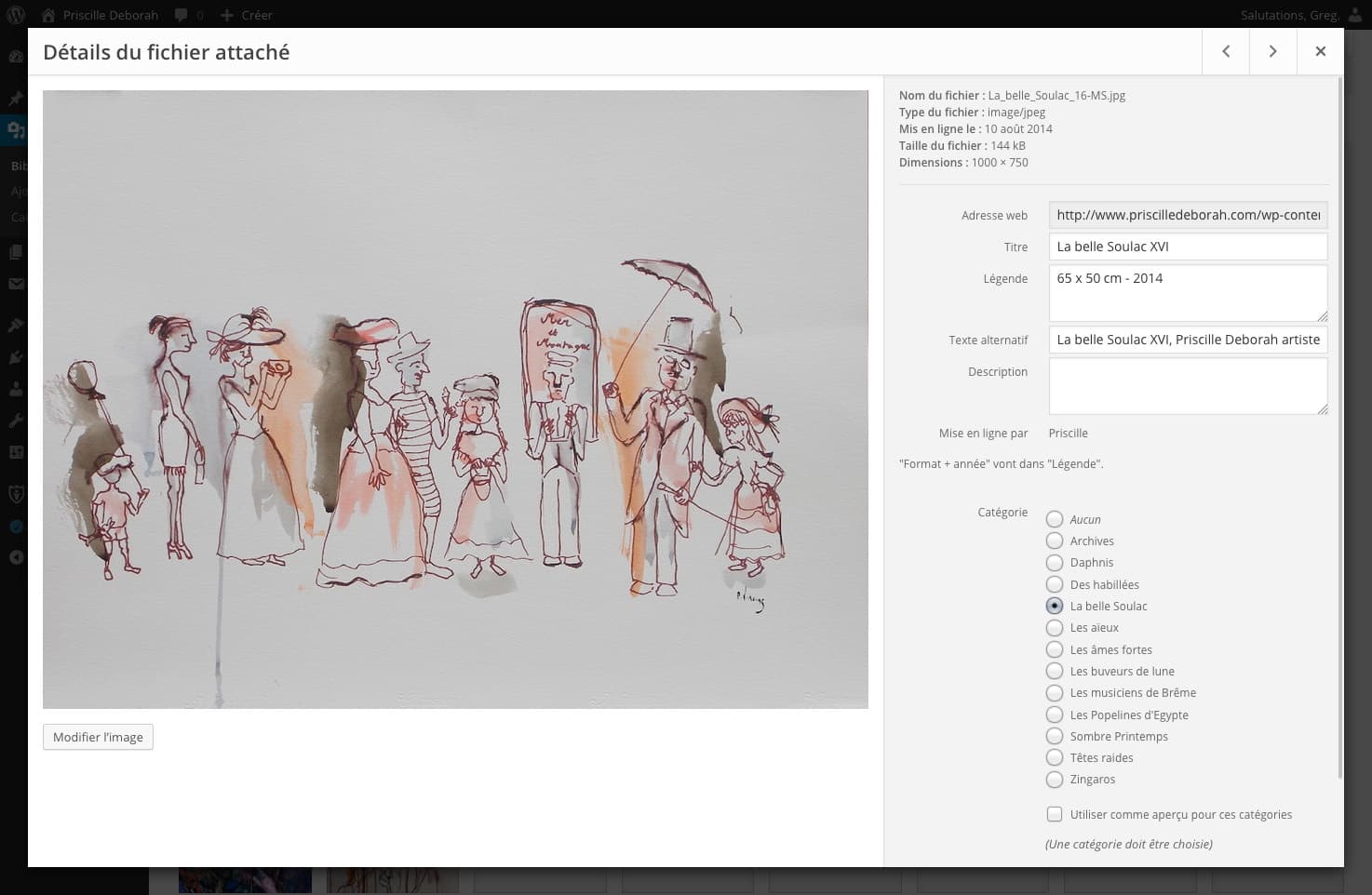Click the wrench Tools icon in the admin sidebar
This screenshot has height=895, width=1372.
tap(16, 421)
